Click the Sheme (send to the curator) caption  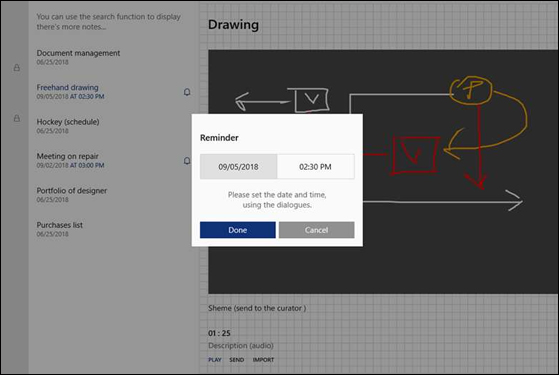pyautogui.click(x=257, y=308)
